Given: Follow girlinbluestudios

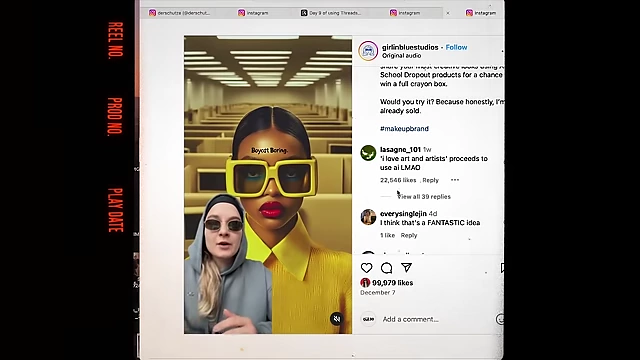Looking at the screenshot, I should 456,47.
